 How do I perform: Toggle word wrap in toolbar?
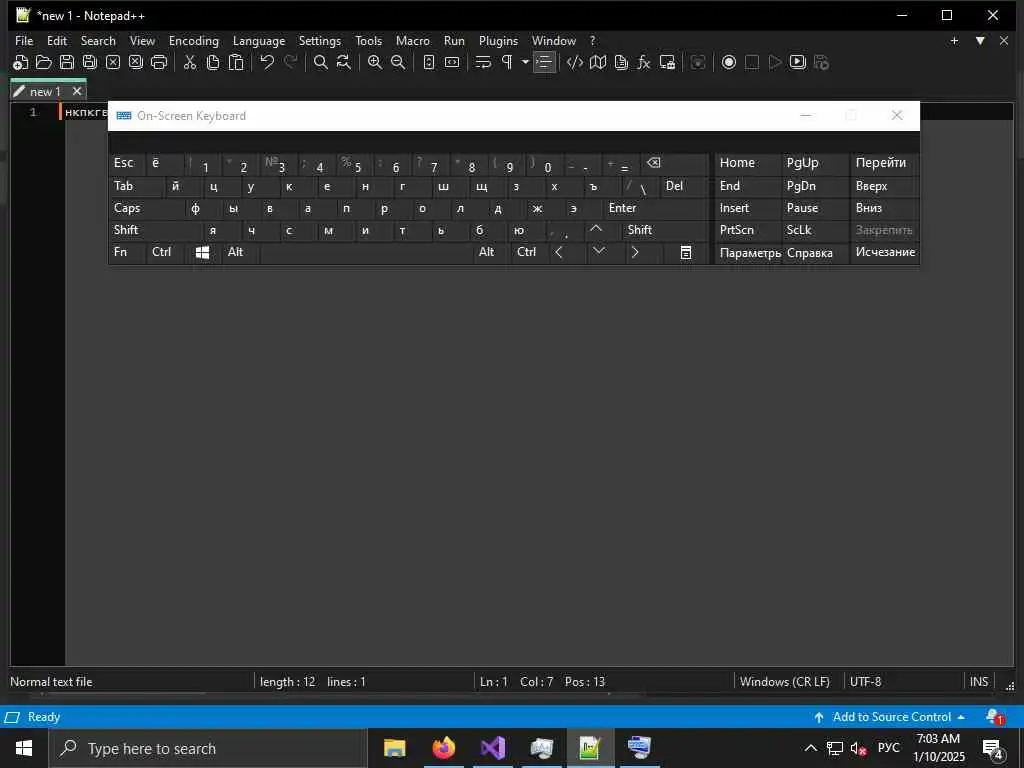click(x=483, y=63)
